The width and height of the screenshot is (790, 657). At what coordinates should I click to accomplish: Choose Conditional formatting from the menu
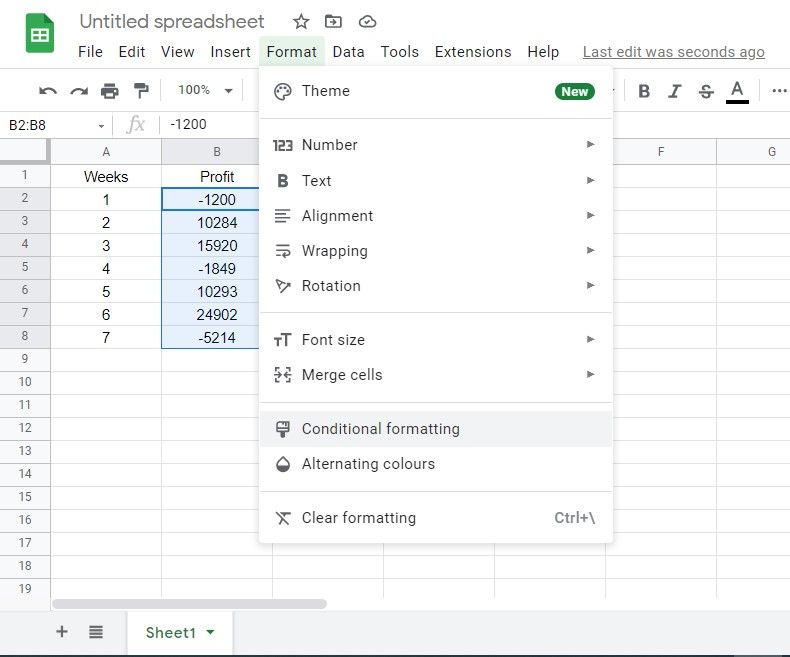(x=380, y=429)
